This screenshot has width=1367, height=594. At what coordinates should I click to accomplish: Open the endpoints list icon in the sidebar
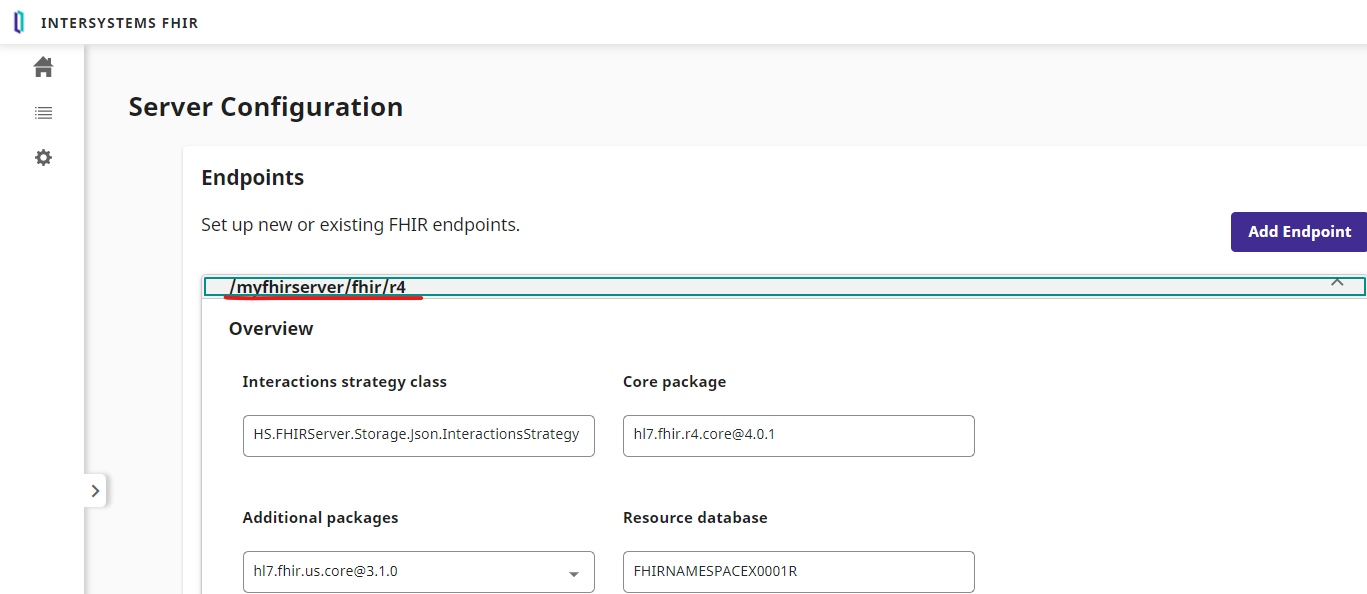pyautogui.click(x=43, y=112)
